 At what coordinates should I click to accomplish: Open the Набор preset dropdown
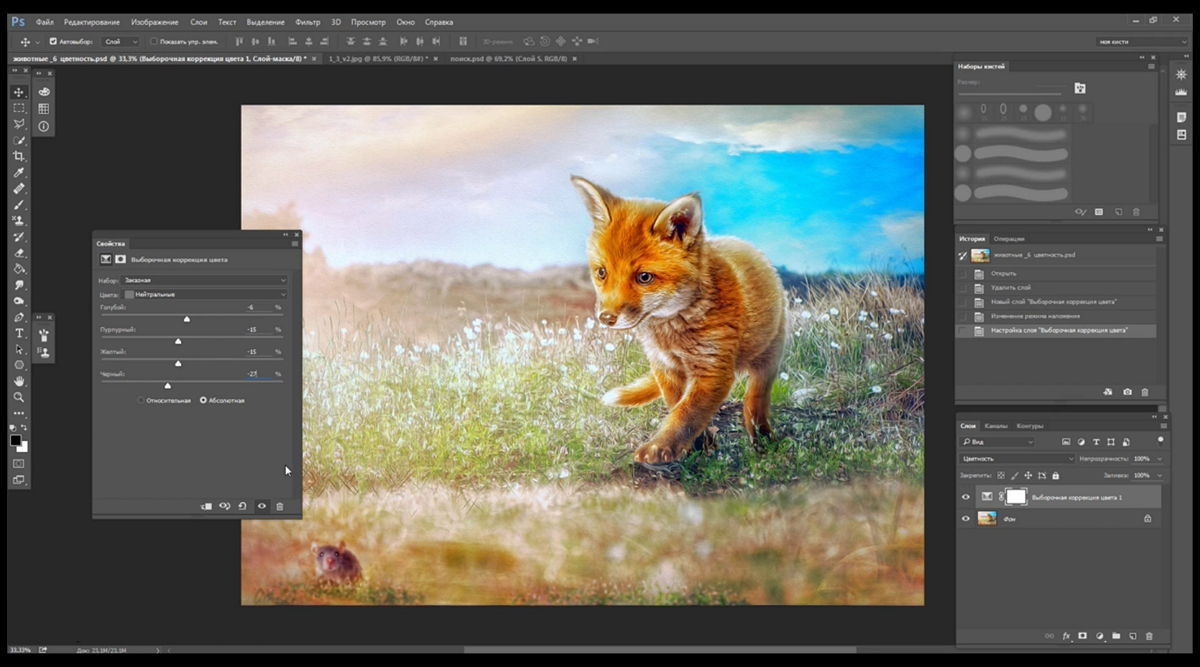pos(205,280)
